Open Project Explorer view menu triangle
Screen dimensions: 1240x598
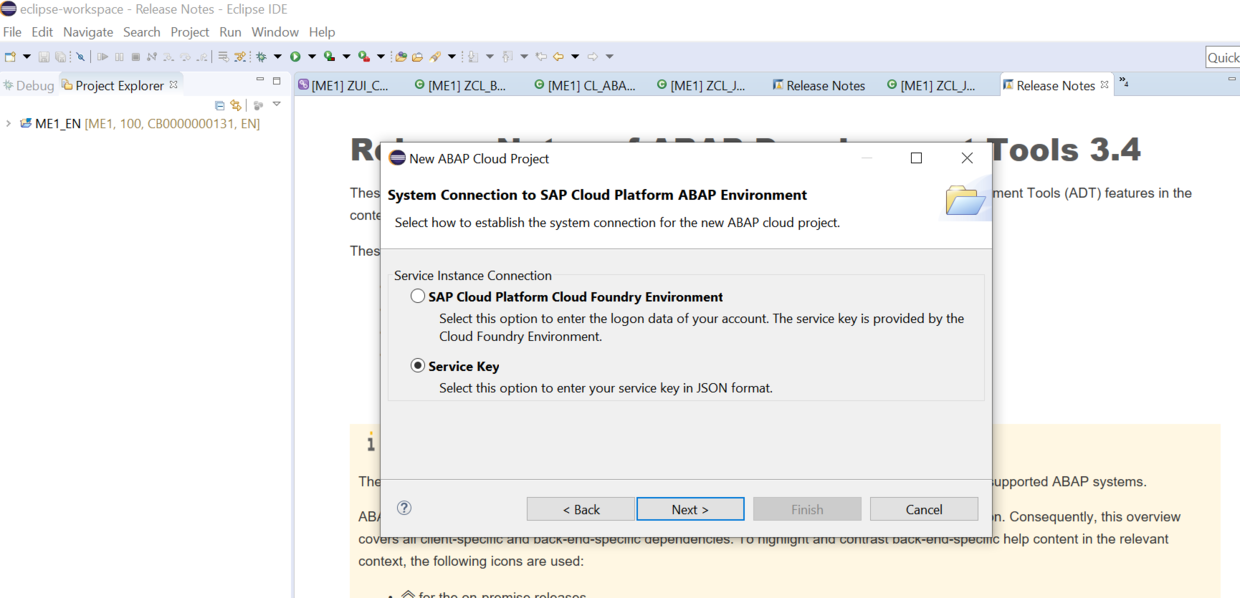click(277, 105)
